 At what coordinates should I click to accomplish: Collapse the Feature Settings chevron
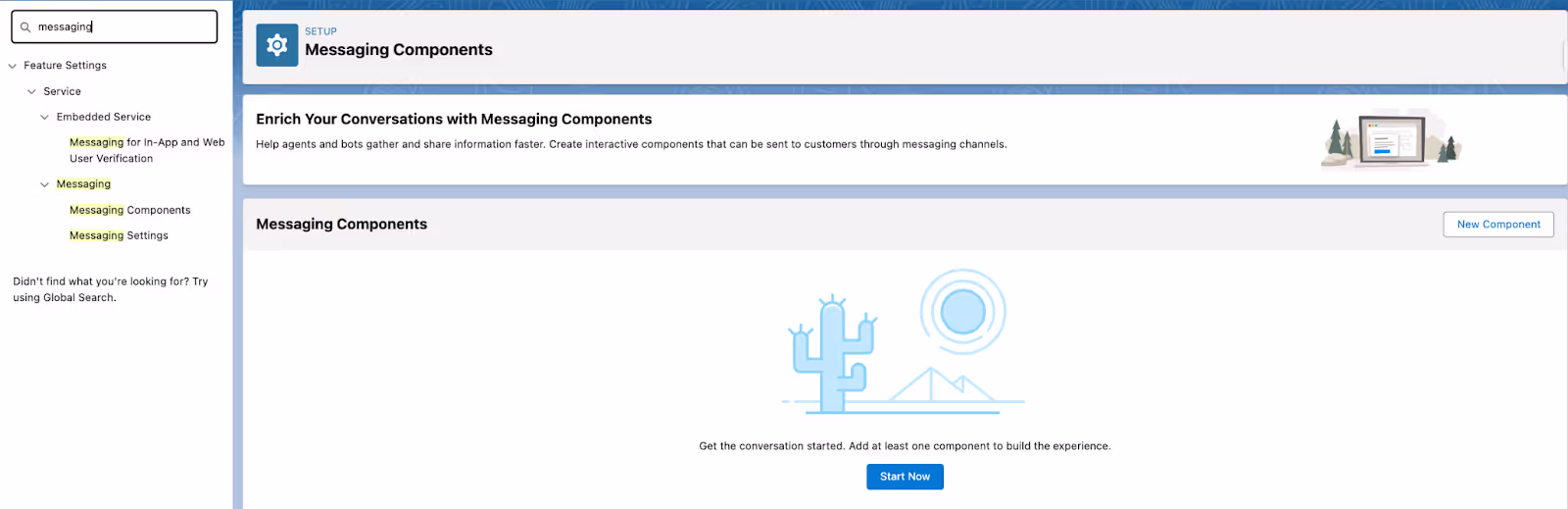12,66
